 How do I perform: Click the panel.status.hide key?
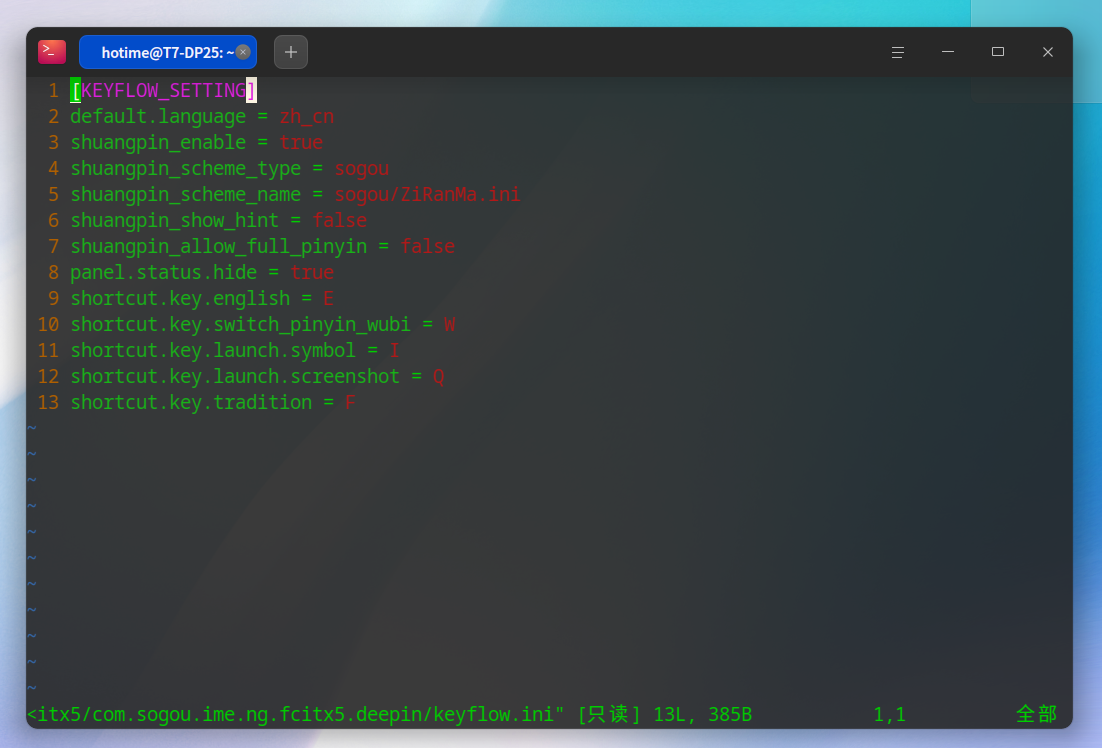click(x=164, y=273)
